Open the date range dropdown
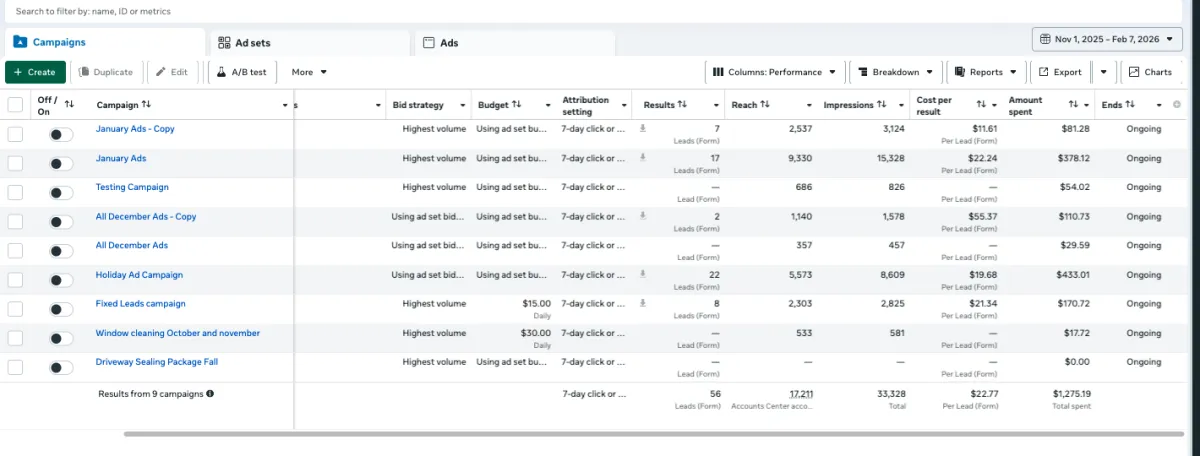Viewport: 1200px width, 456px height. [x=1107, y=39]
